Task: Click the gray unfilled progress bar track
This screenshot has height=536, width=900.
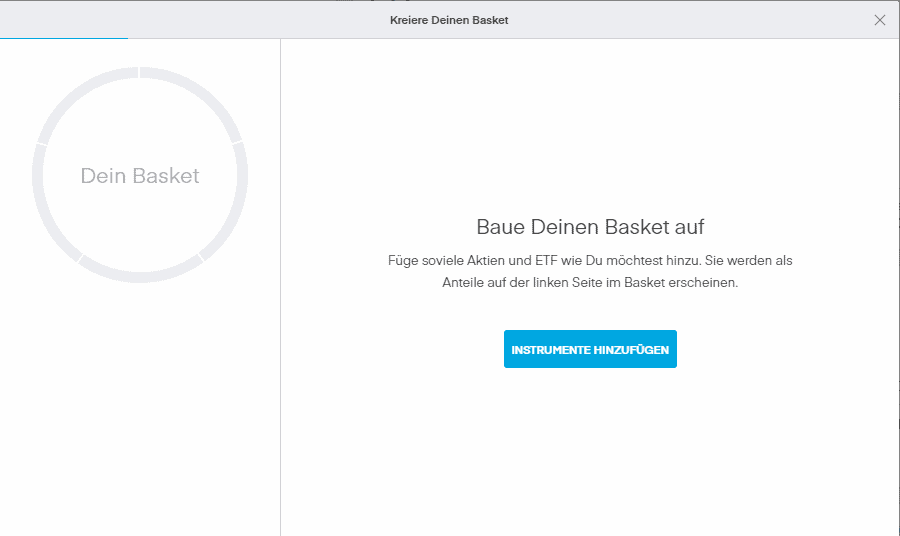Action: tap(500, 38)
